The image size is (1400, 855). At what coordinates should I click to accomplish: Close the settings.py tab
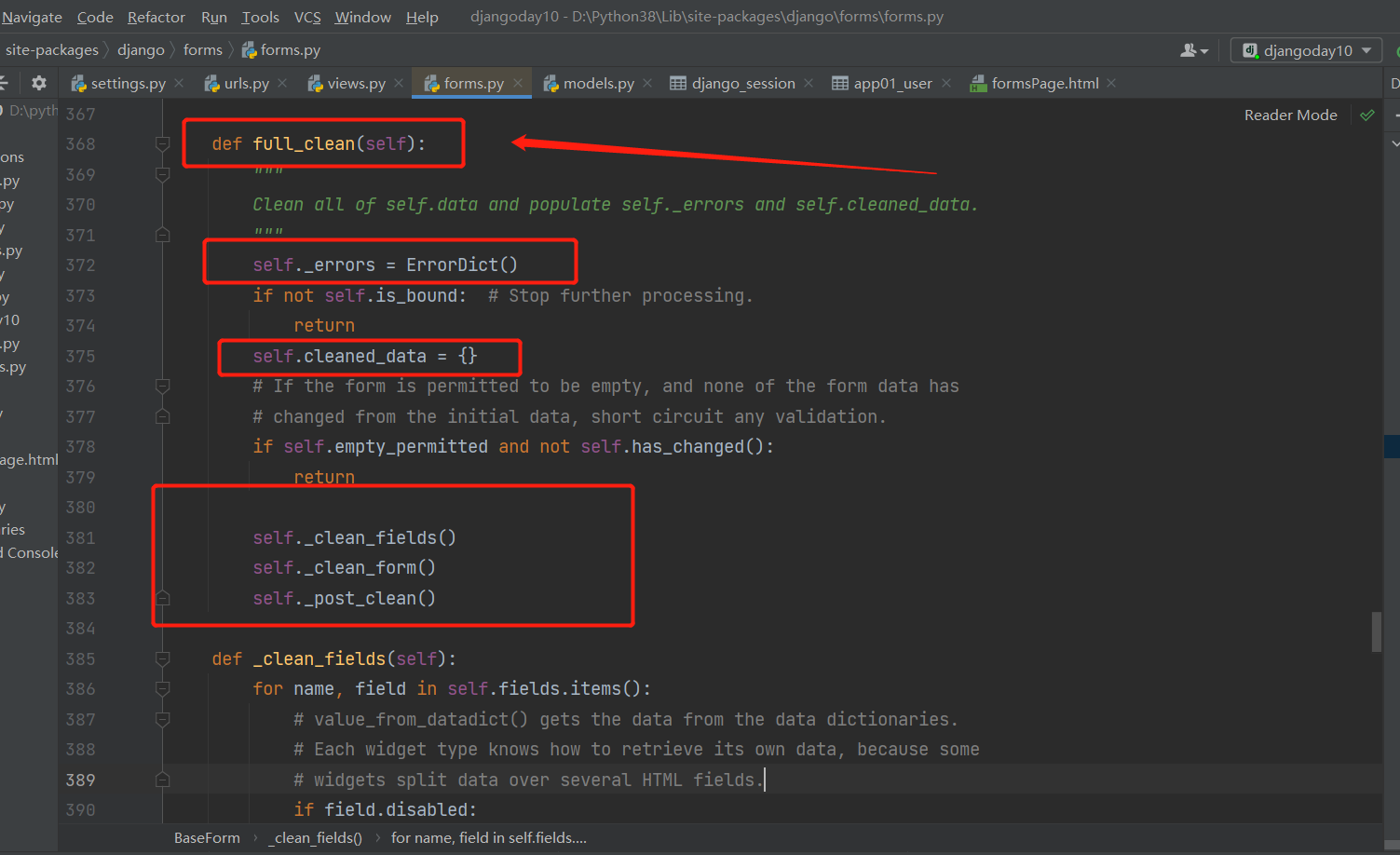pyautogui.click(x=179, y=83)
